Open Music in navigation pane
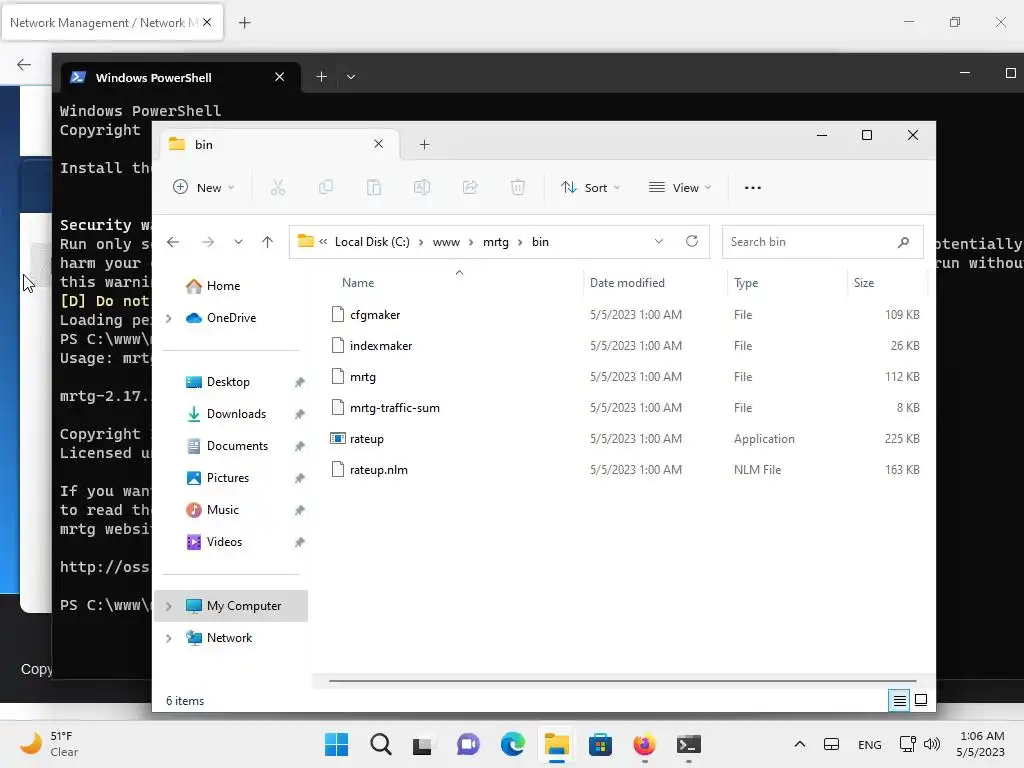The width and height of the screenshot is (1024, 768). [223, 510]
